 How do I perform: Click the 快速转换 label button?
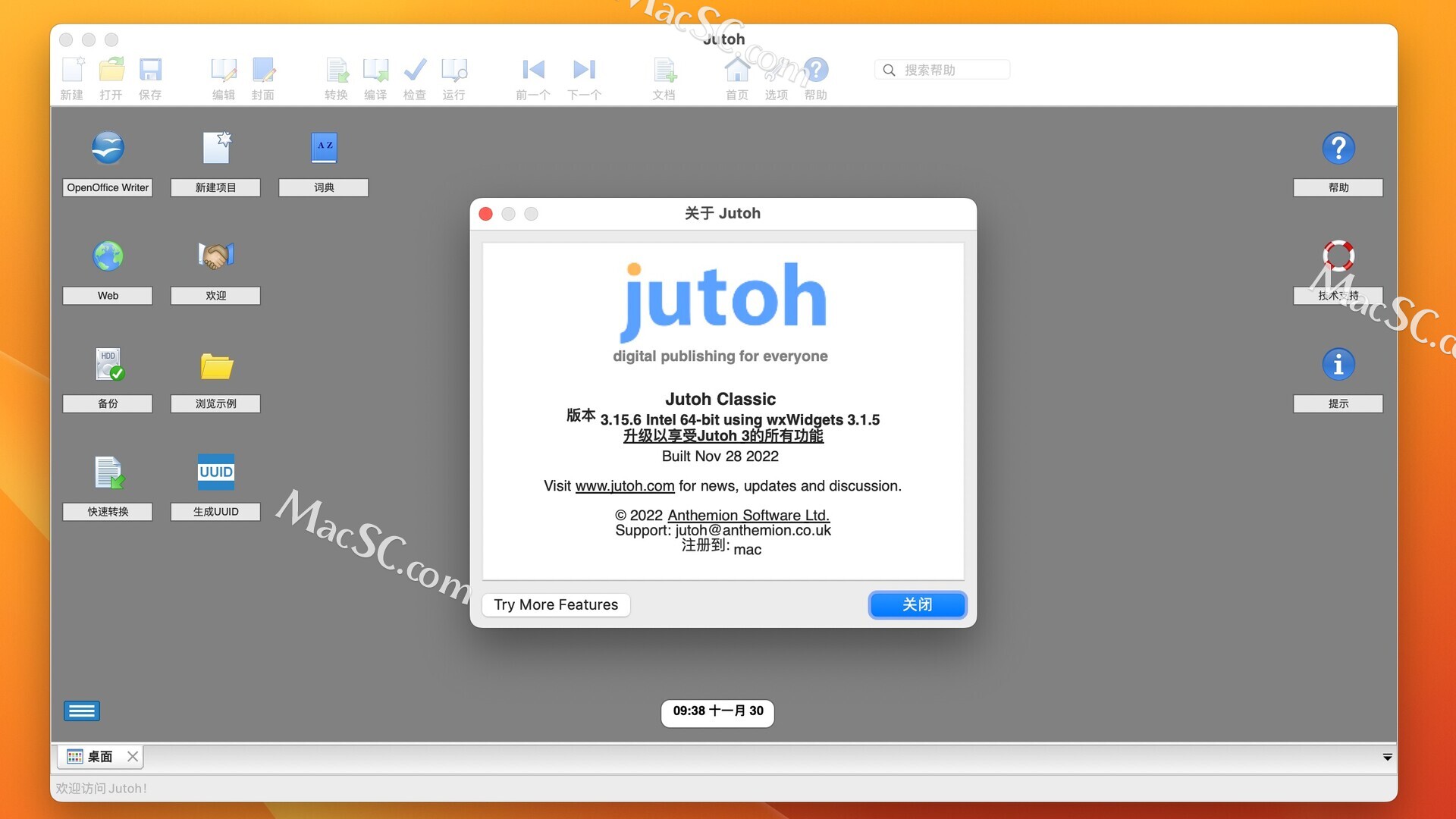(x=108, y=512)
